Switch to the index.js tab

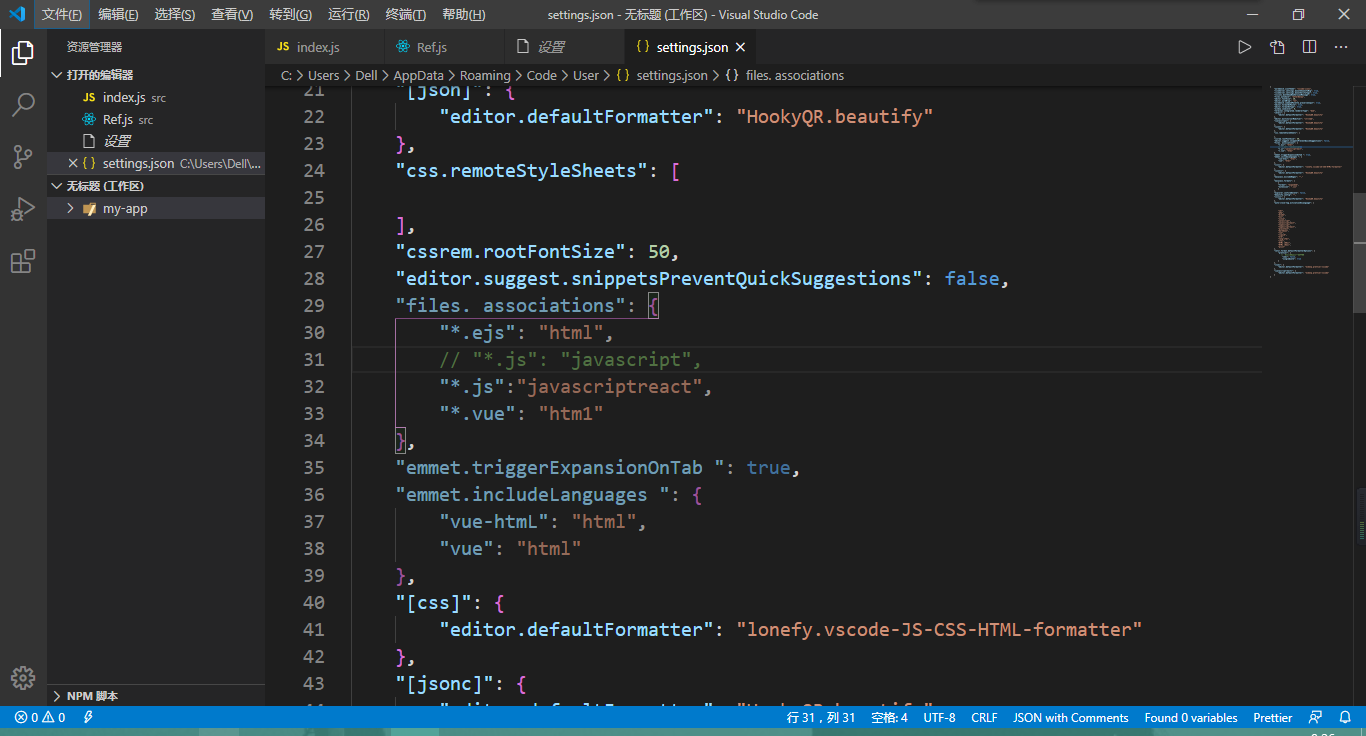(325, 47)
